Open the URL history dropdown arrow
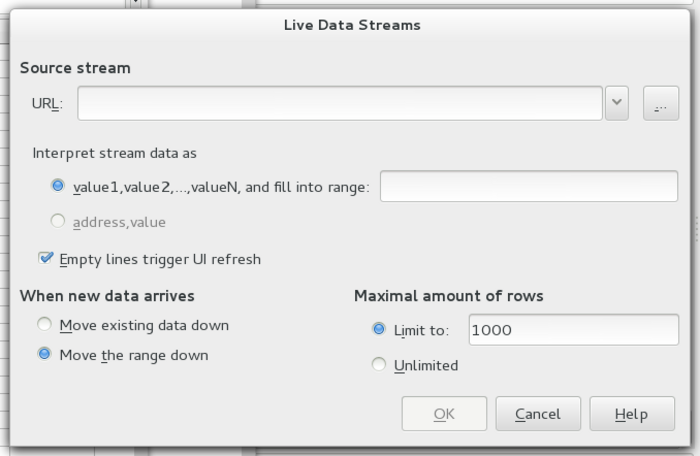Image resolution: width=700 pixels, height=456 pixels. pos(617,103)
